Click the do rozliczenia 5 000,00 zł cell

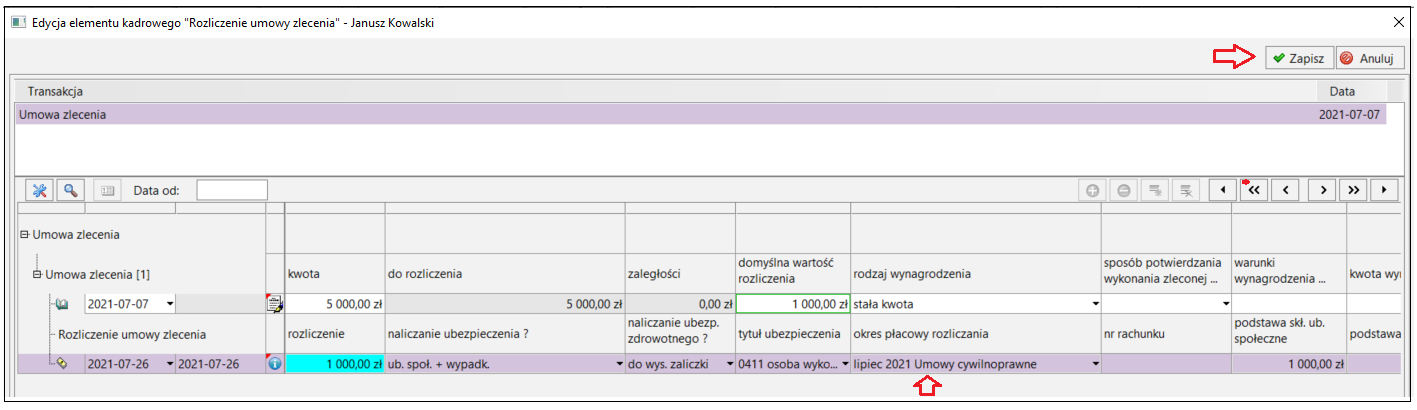point(505,304)
